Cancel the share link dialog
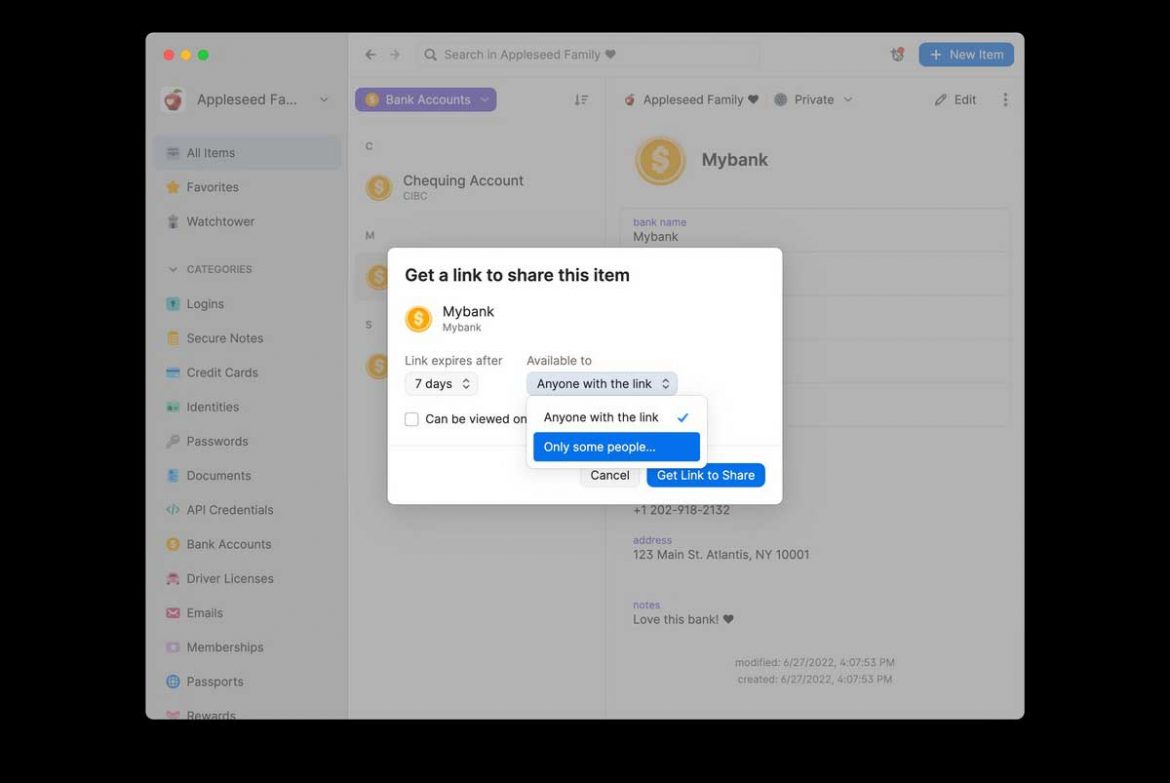Viewport: 1170px width, 783px height. (609, 475)
